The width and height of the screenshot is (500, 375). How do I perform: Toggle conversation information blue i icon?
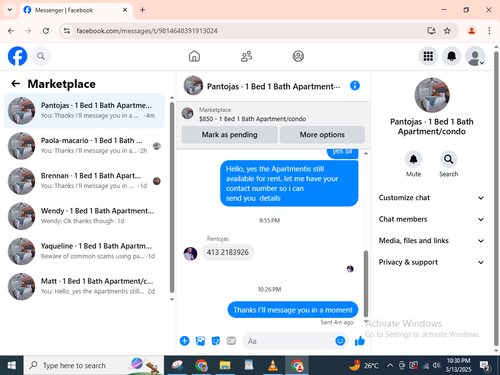(x=355, y=86)
